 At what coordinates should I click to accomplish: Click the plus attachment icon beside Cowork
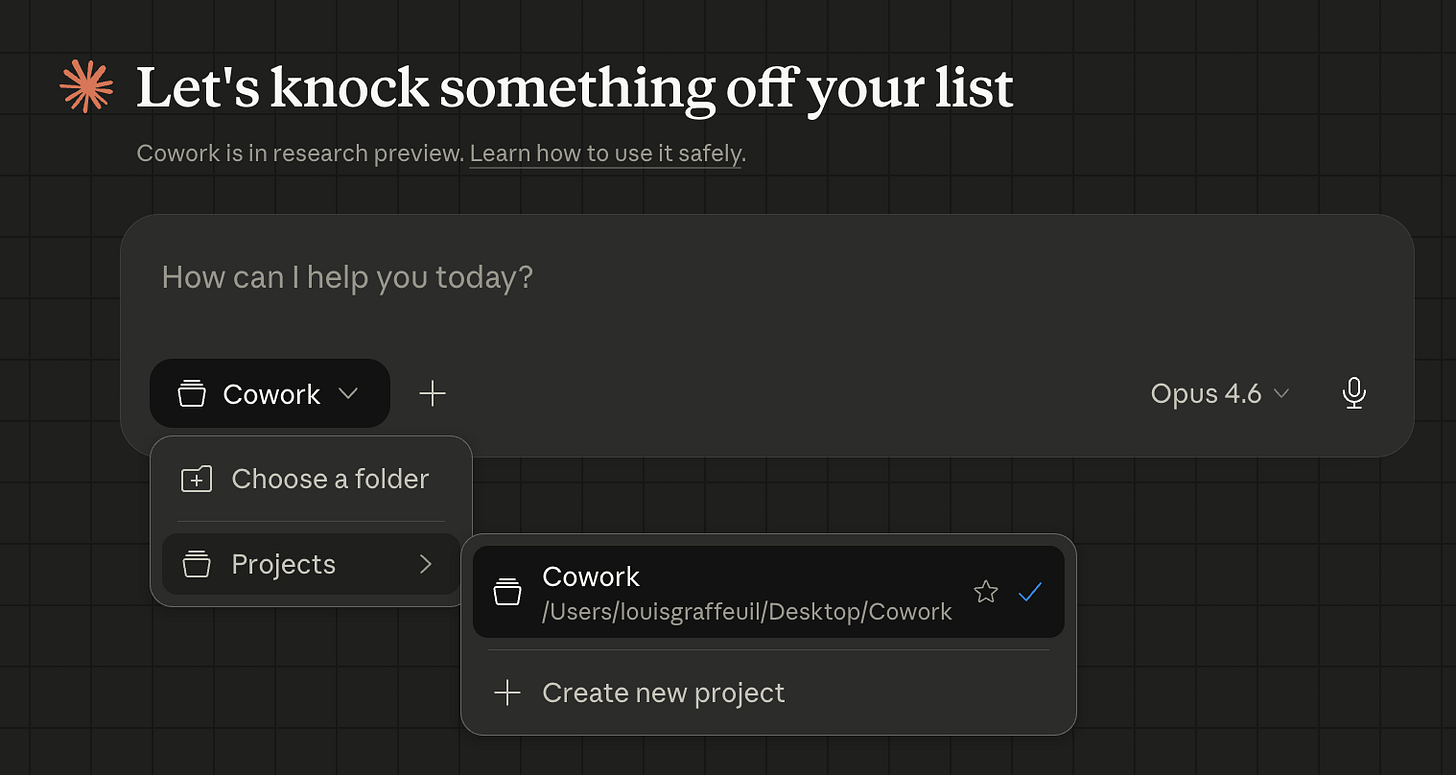(x=432, y=394)
